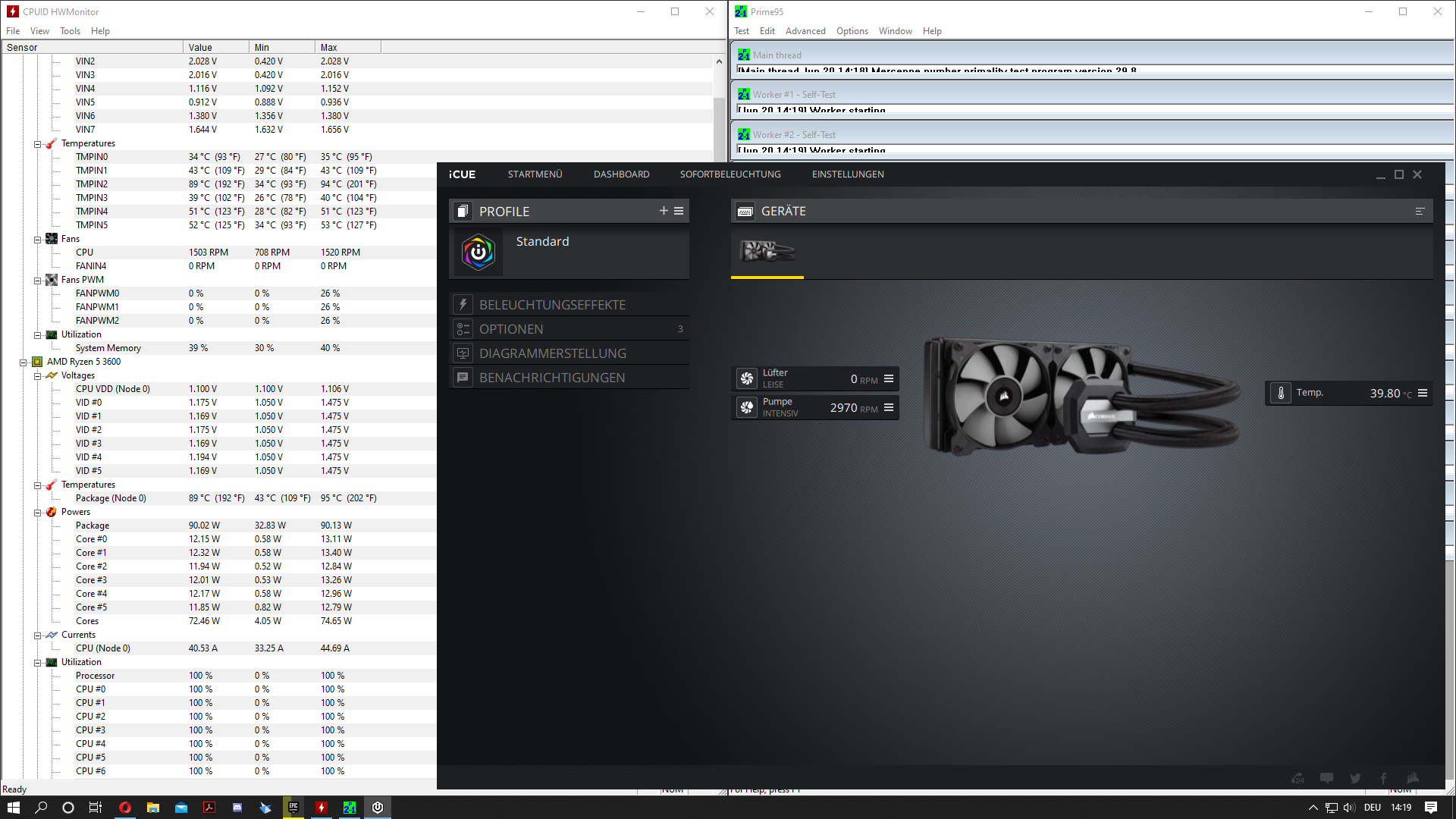Collapse the Powers tree section
This screenshot has width=1456, height=819.
[x=37, y=512]
